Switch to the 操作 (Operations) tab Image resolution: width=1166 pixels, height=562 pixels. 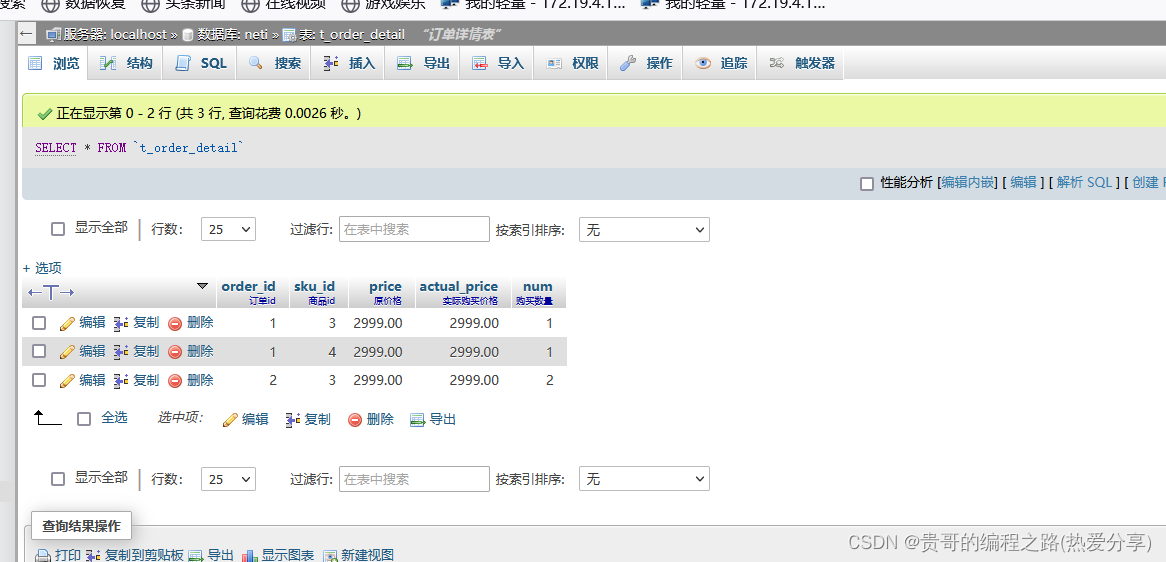click(x=646, y=64)
